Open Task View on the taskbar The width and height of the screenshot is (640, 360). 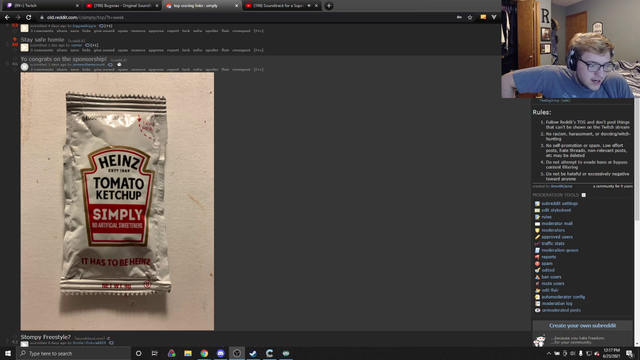[x=155, y=353]
